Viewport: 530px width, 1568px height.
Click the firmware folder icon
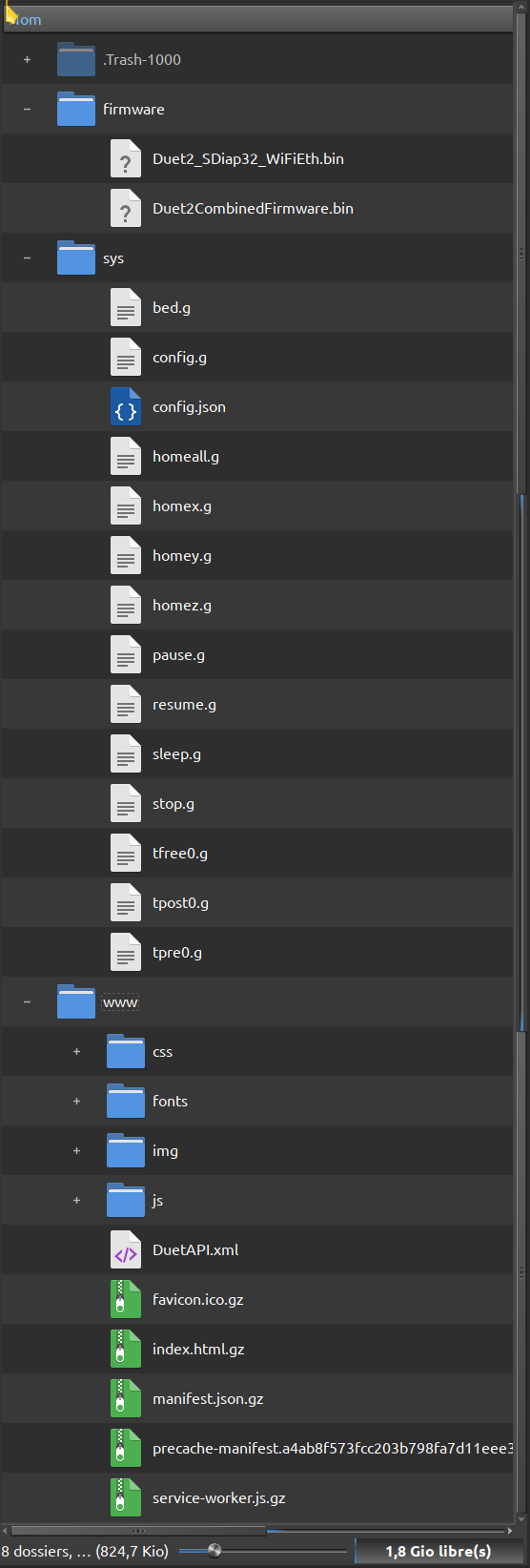(x=76, y=109)
